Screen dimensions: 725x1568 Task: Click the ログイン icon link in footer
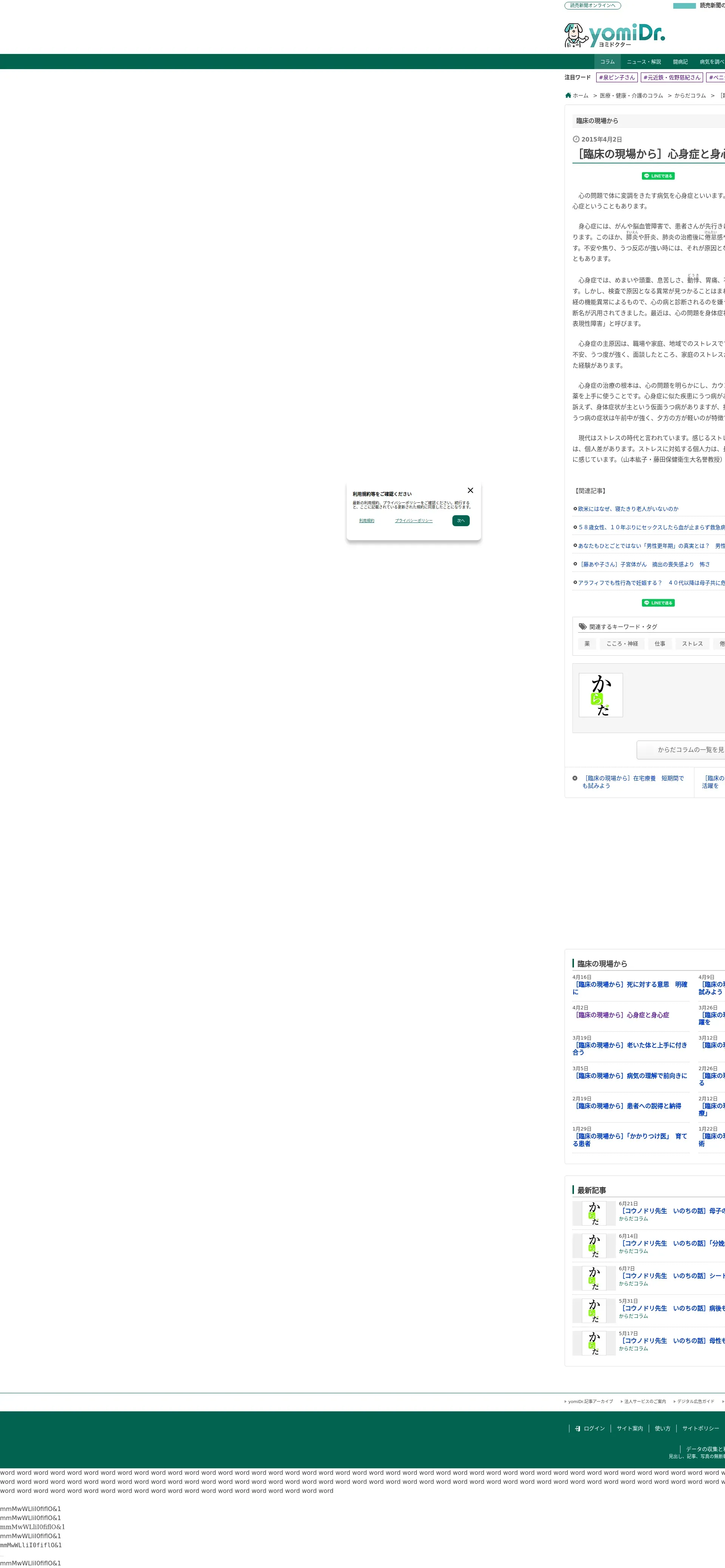pyautogui.click(x=578, y=1428)
